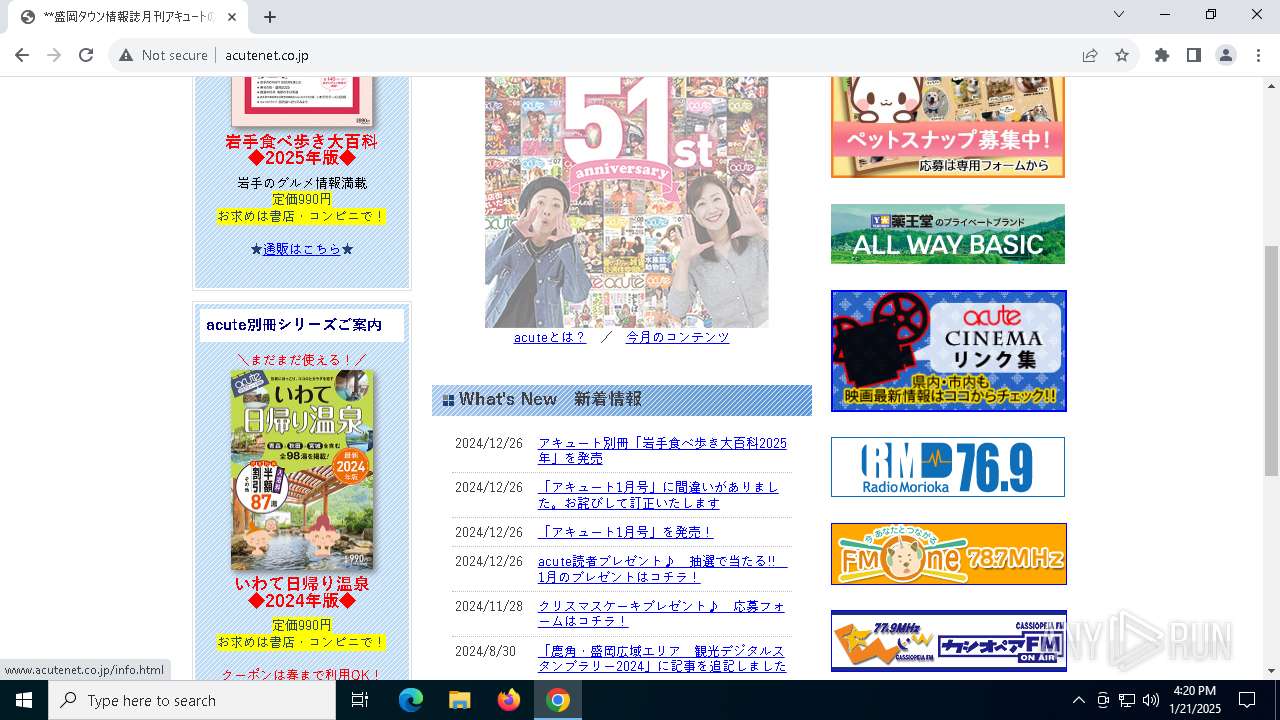Open 「アキュート1月号」を発売！ link

(x=625, y=533)
